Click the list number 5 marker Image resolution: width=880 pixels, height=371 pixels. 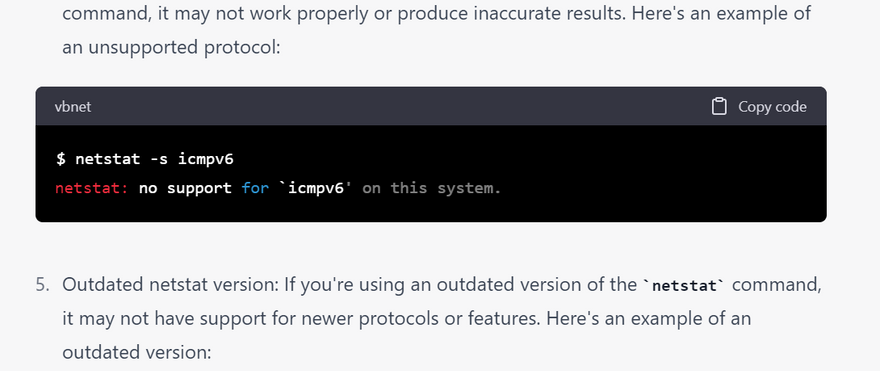[x=42, y=285]
